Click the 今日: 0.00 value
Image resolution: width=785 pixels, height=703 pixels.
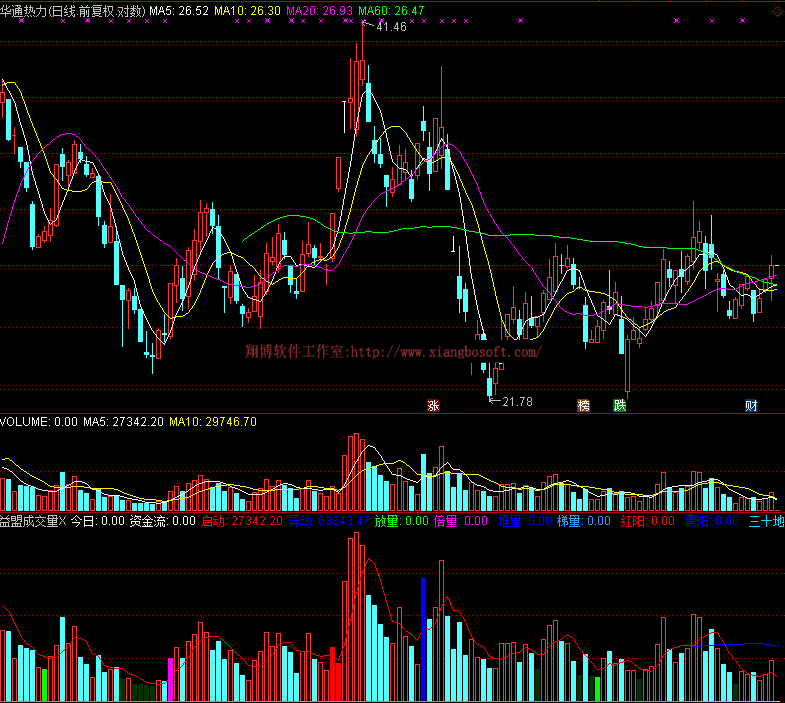98,521
